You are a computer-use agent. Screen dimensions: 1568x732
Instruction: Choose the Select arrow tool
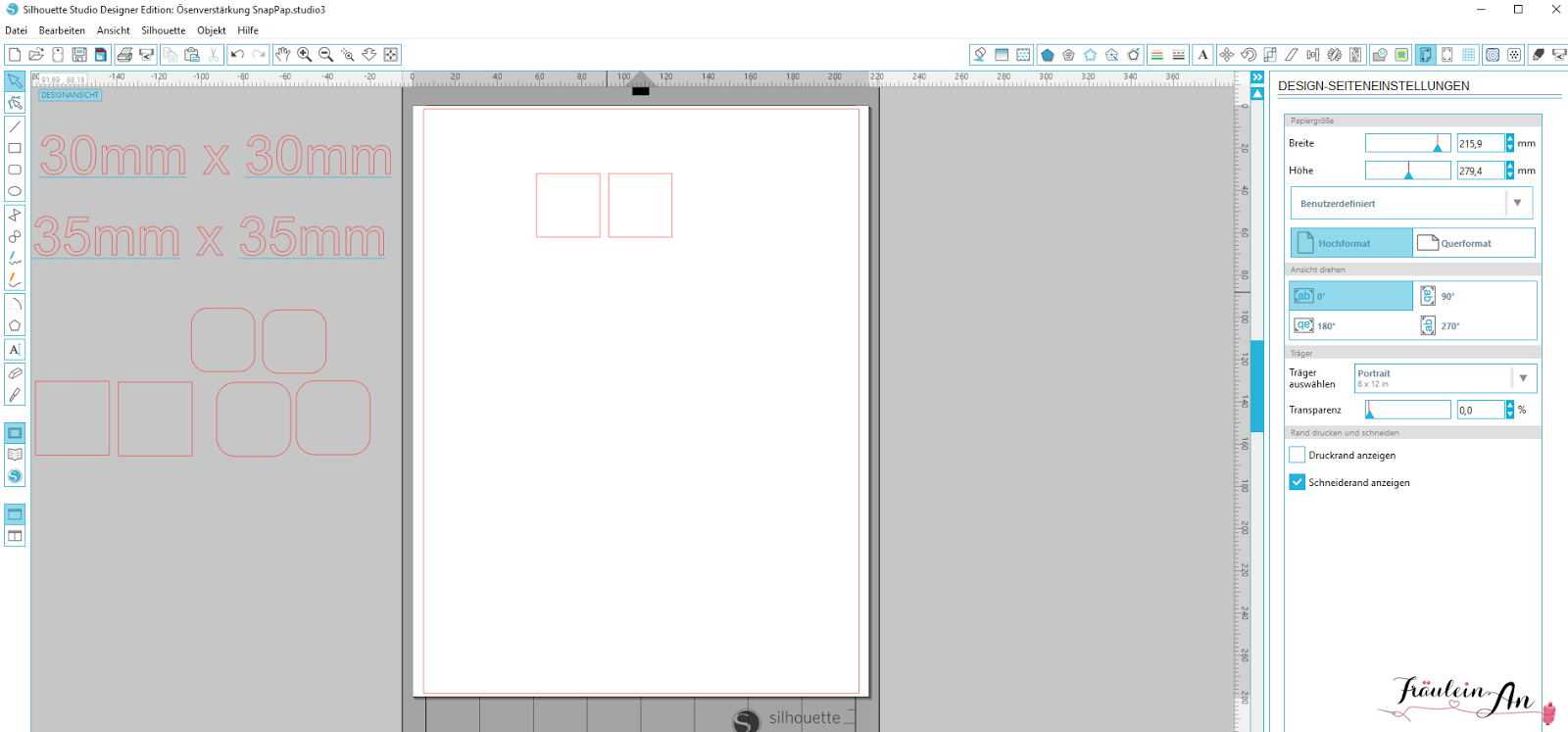(15, 80)
